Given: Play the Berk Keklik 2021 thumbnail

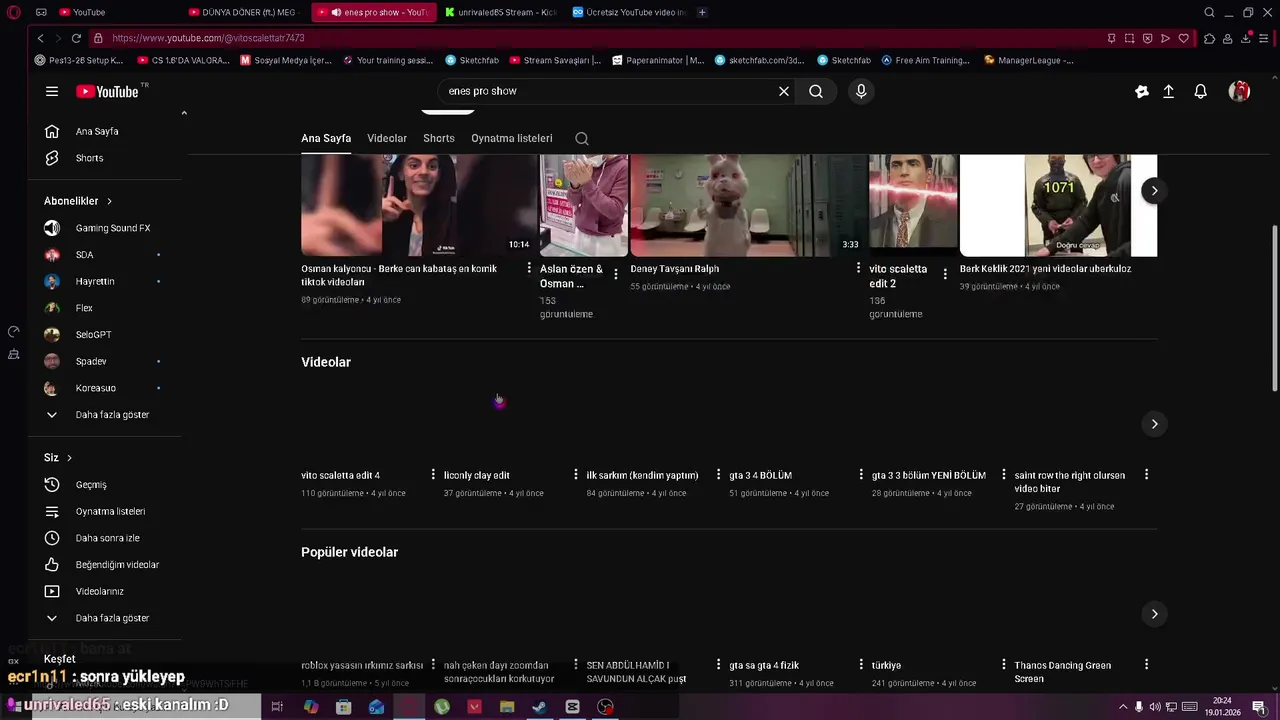Looking at the screenshot, I should point(1058,205).
